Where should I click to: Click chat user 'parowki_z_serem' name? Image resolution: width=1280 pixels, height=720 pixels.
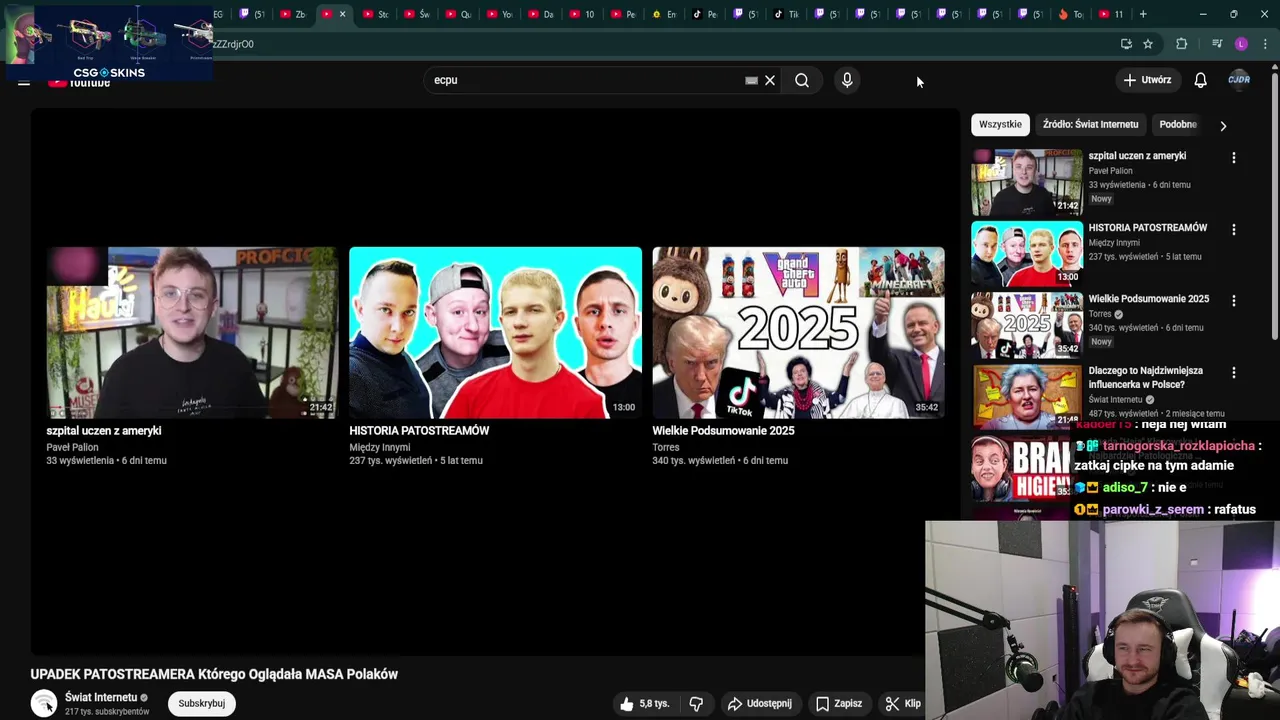pyautogui.click(x=1153, y=510)
